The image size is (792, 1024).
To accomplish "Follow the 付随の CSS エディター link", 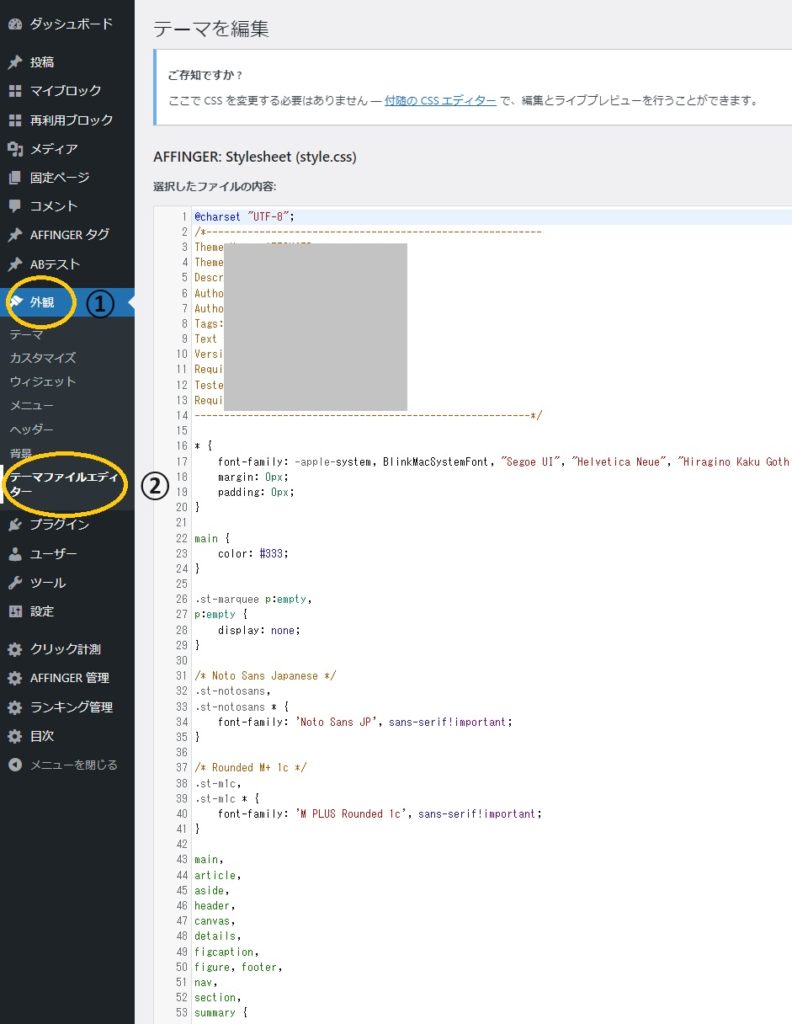I will pyautogui.click(x=440, y=100).
